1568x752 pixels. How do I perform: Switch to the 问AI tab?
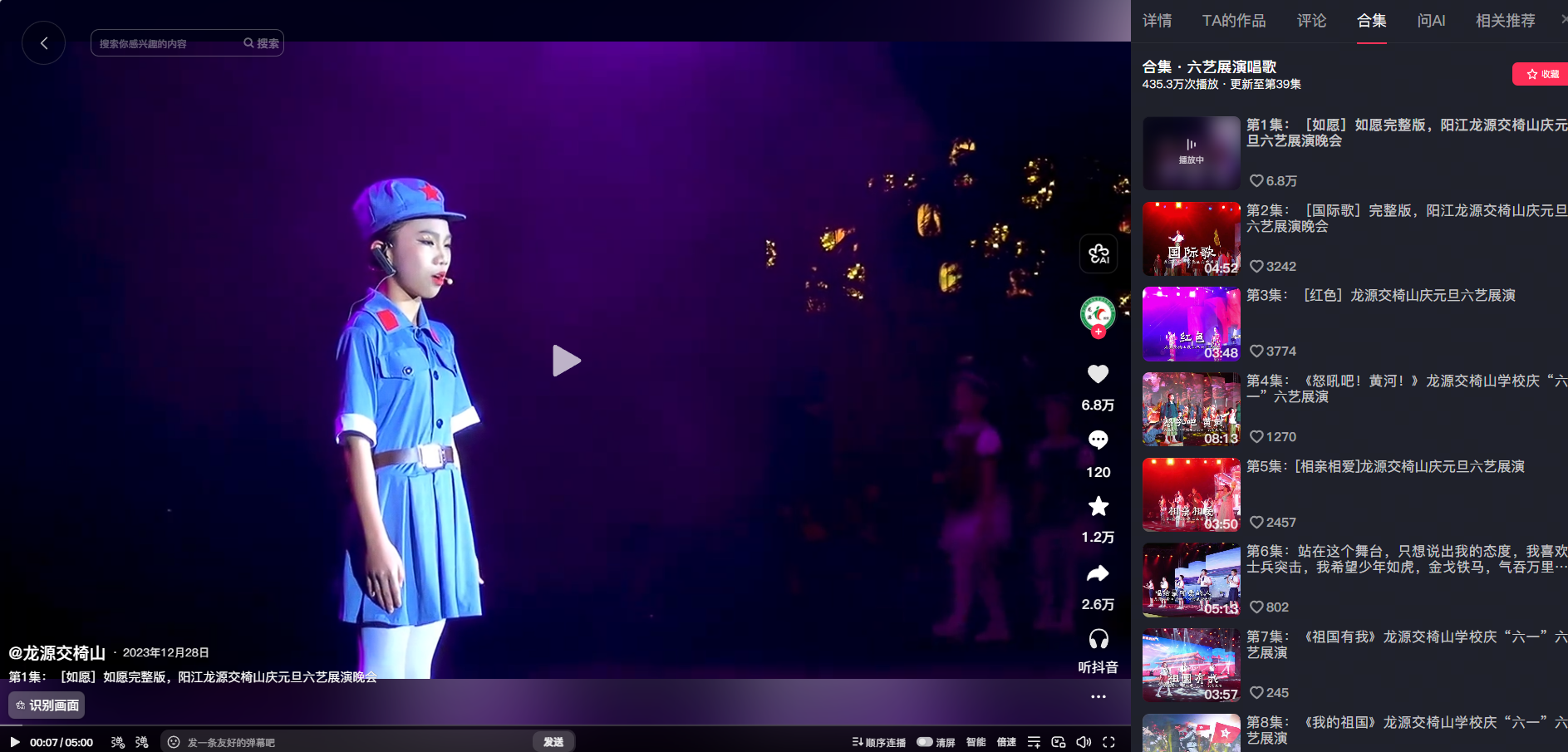pos(1431,21)
